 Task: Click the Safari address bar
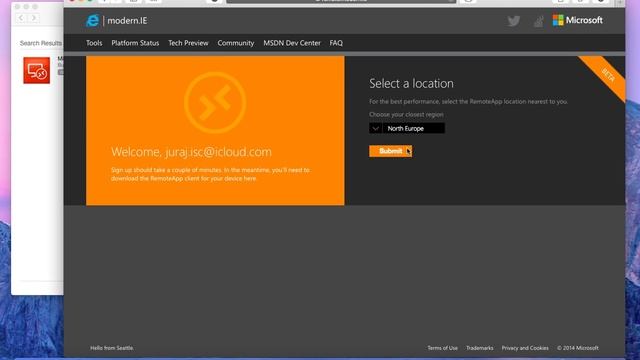[341, 1]
